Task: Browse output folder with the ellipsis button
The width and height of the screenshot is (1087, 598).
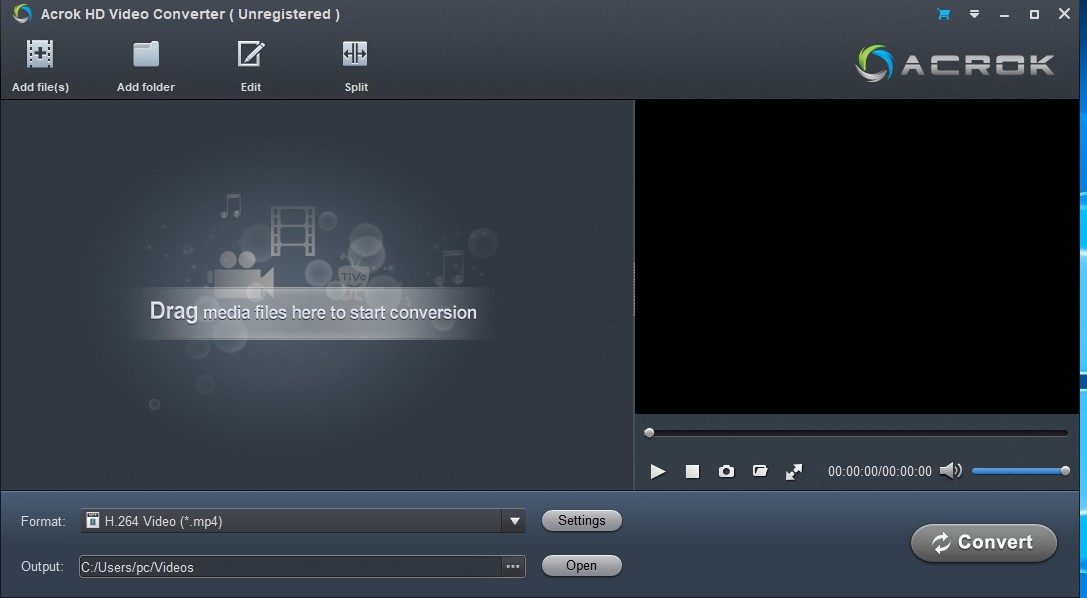Action: click(513, 567)
